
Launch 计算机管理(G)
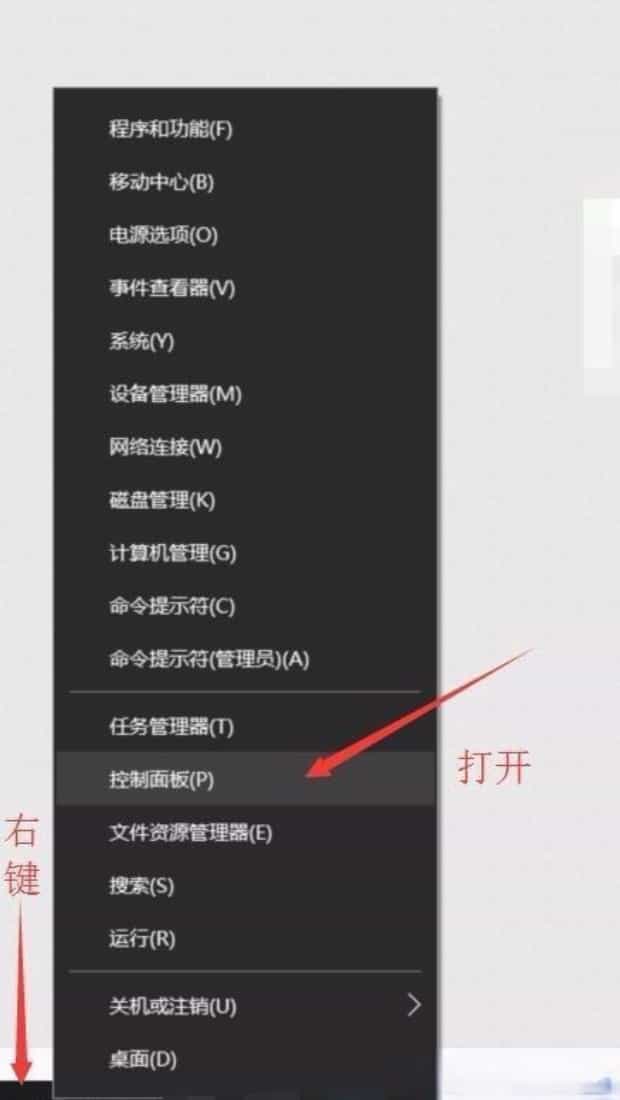(245, 554)
